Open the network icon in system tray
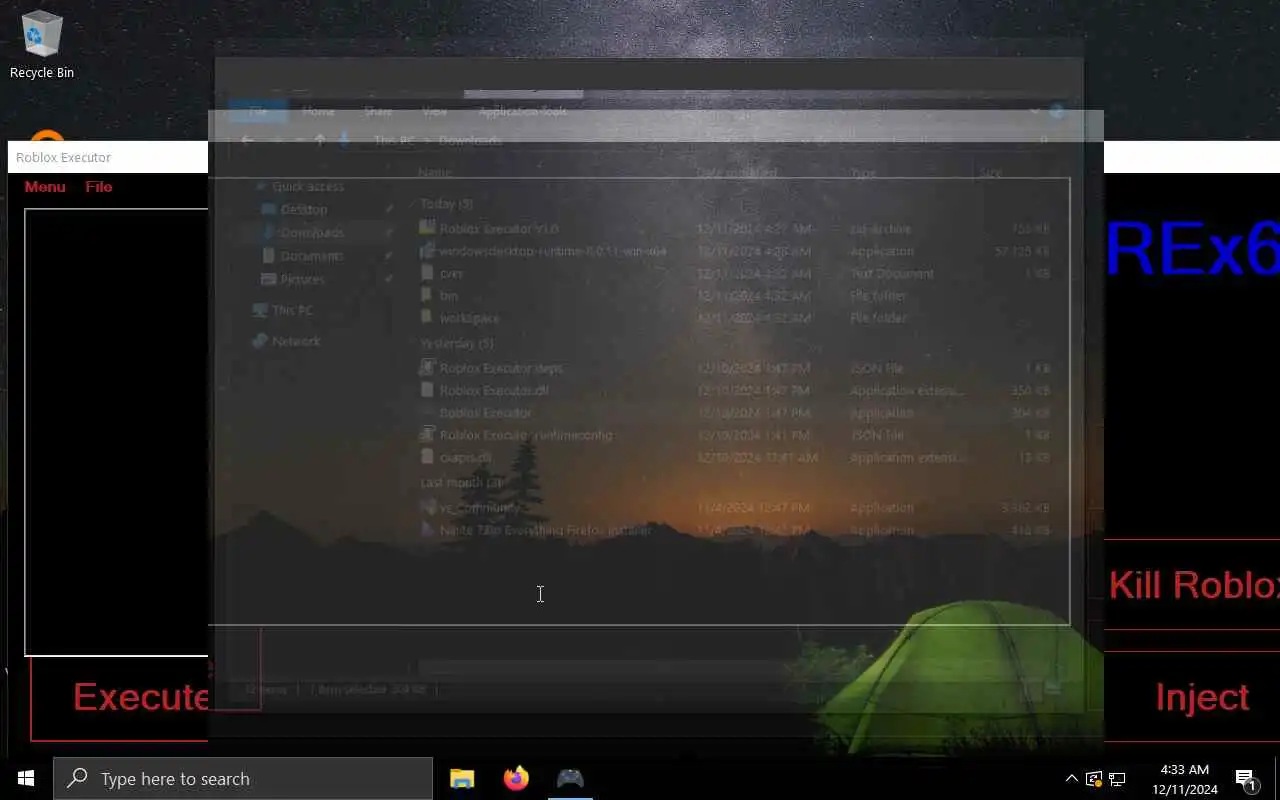The image size is (1280, 800). [1117, 778]
